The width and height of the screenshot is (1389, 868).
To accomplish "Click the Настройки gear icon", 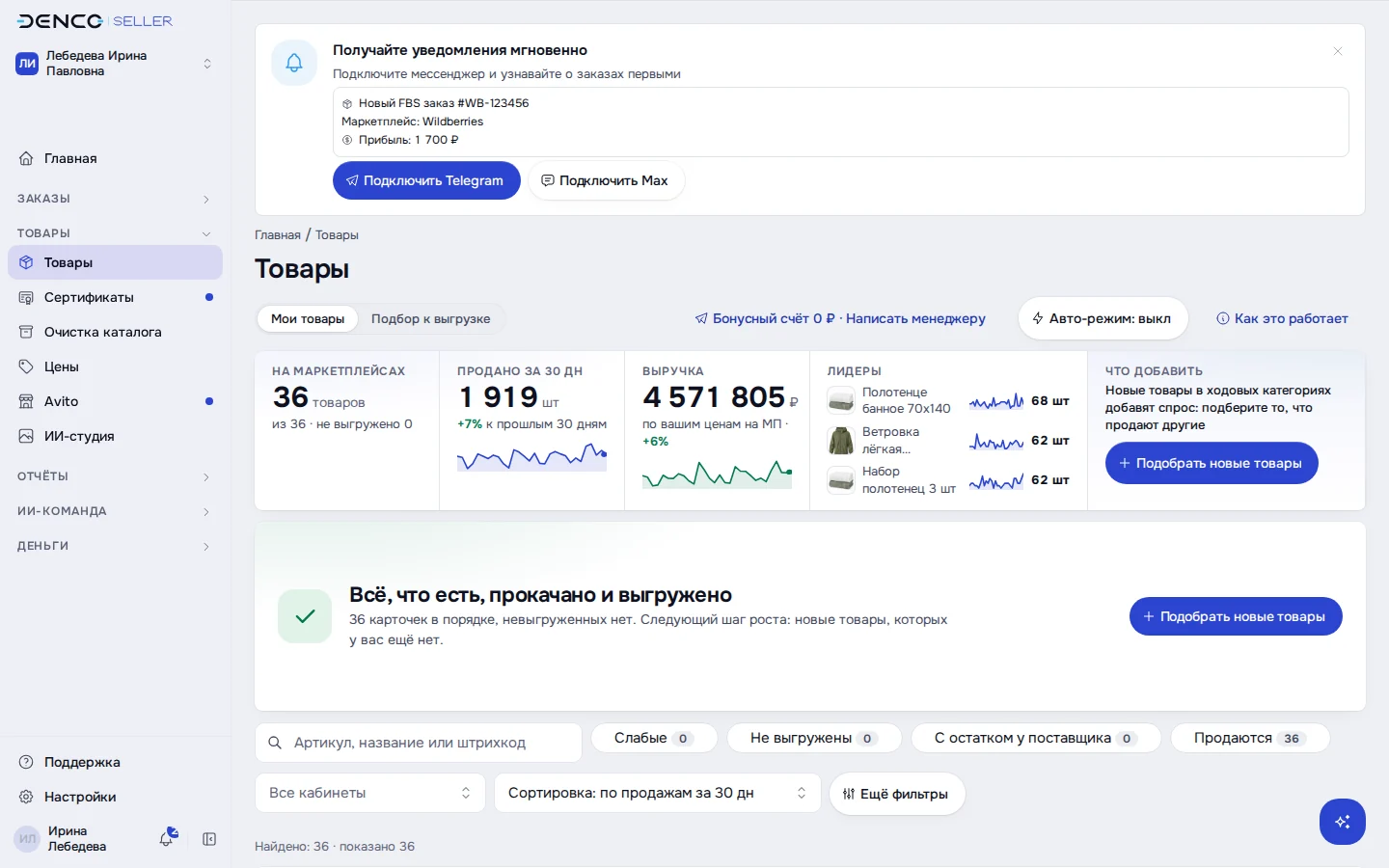I will pos(26,797).
